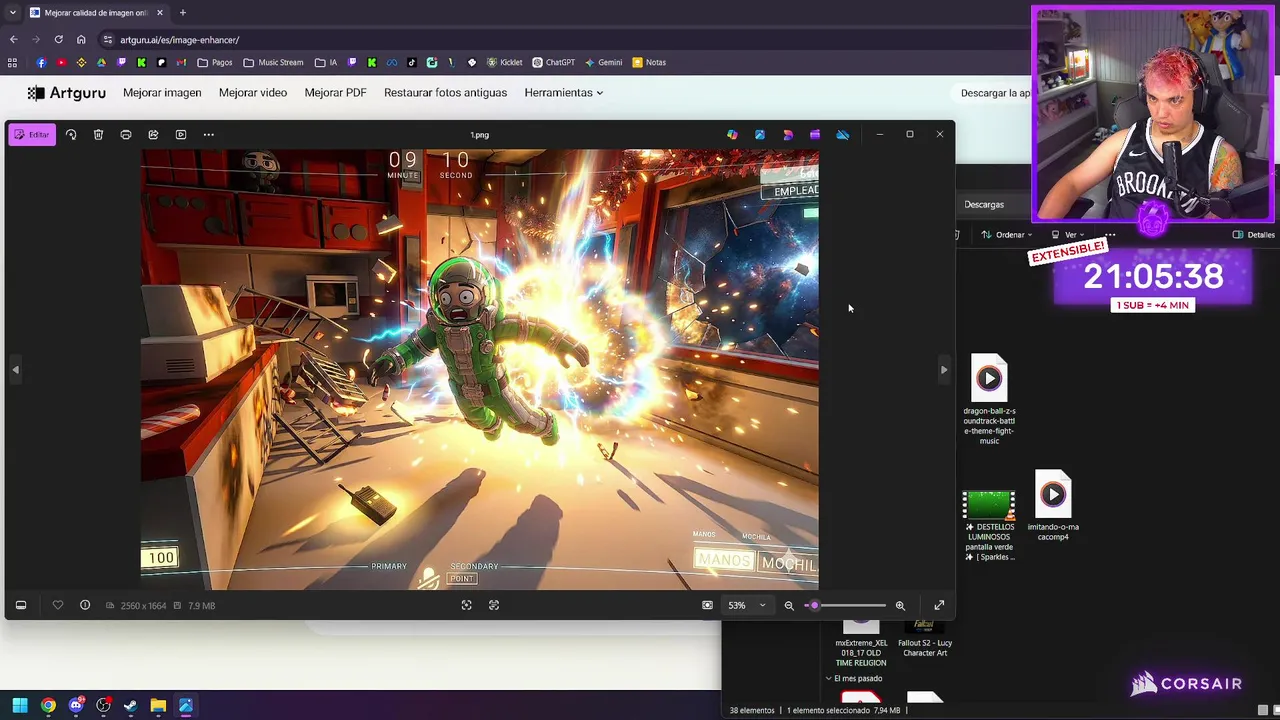Open Chrome apps grid icon

pyautogui.click(x=12, y=62)
